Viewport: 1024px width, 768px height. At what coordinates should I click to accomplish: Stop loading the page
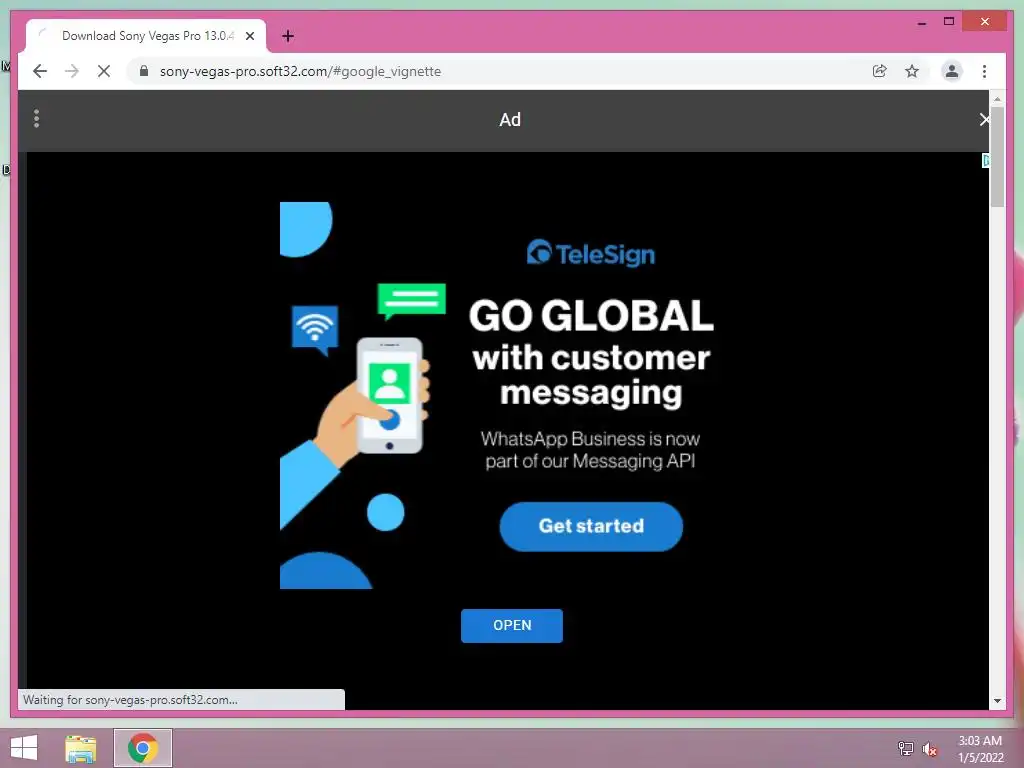point(104,71)
